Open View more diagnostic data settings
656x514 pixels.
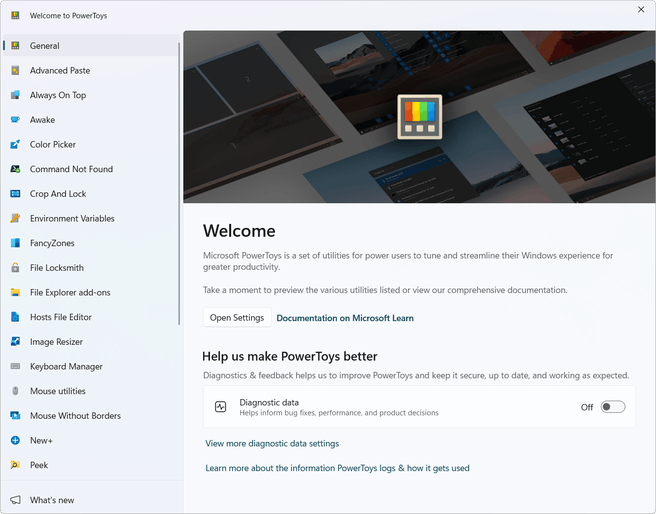pos(272,443)
